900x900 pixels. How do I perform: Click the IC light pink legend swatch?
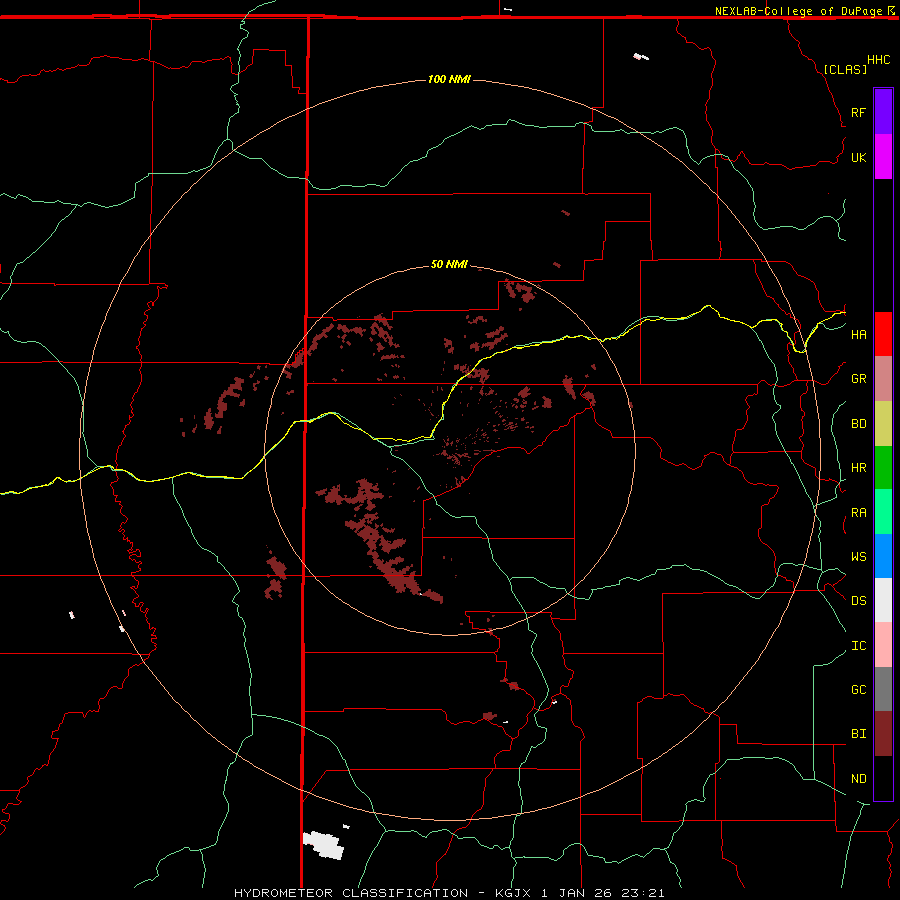883,645
